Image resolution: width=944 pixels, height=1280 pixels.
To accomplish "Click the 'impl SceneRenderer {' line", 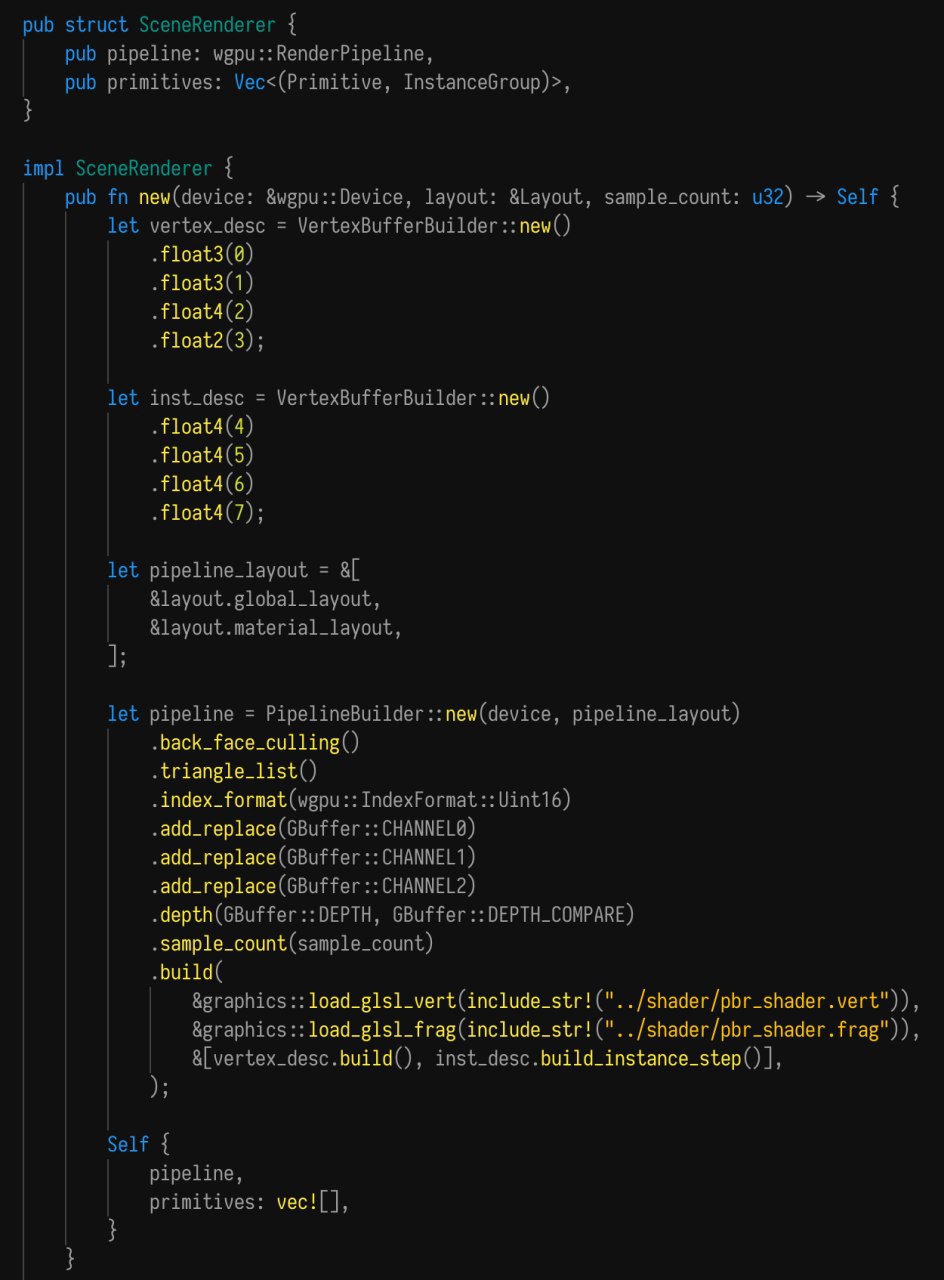I will [129, 168].
